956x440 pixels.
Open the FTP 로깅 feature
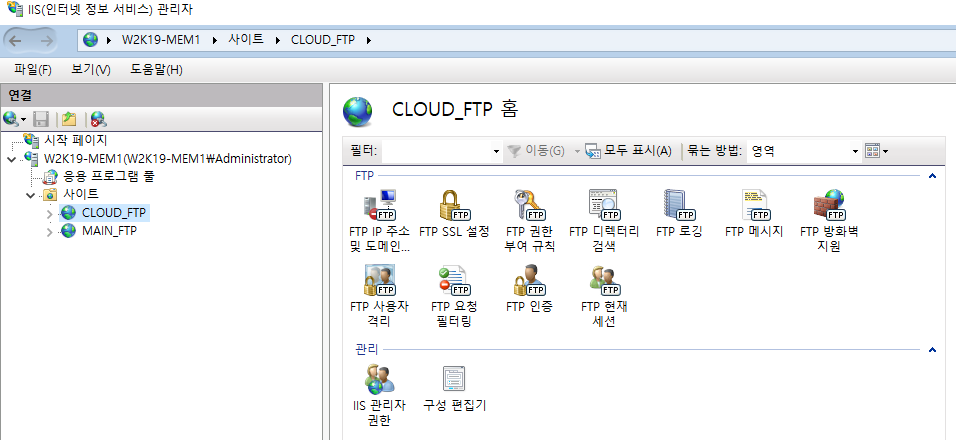(679, 214)
